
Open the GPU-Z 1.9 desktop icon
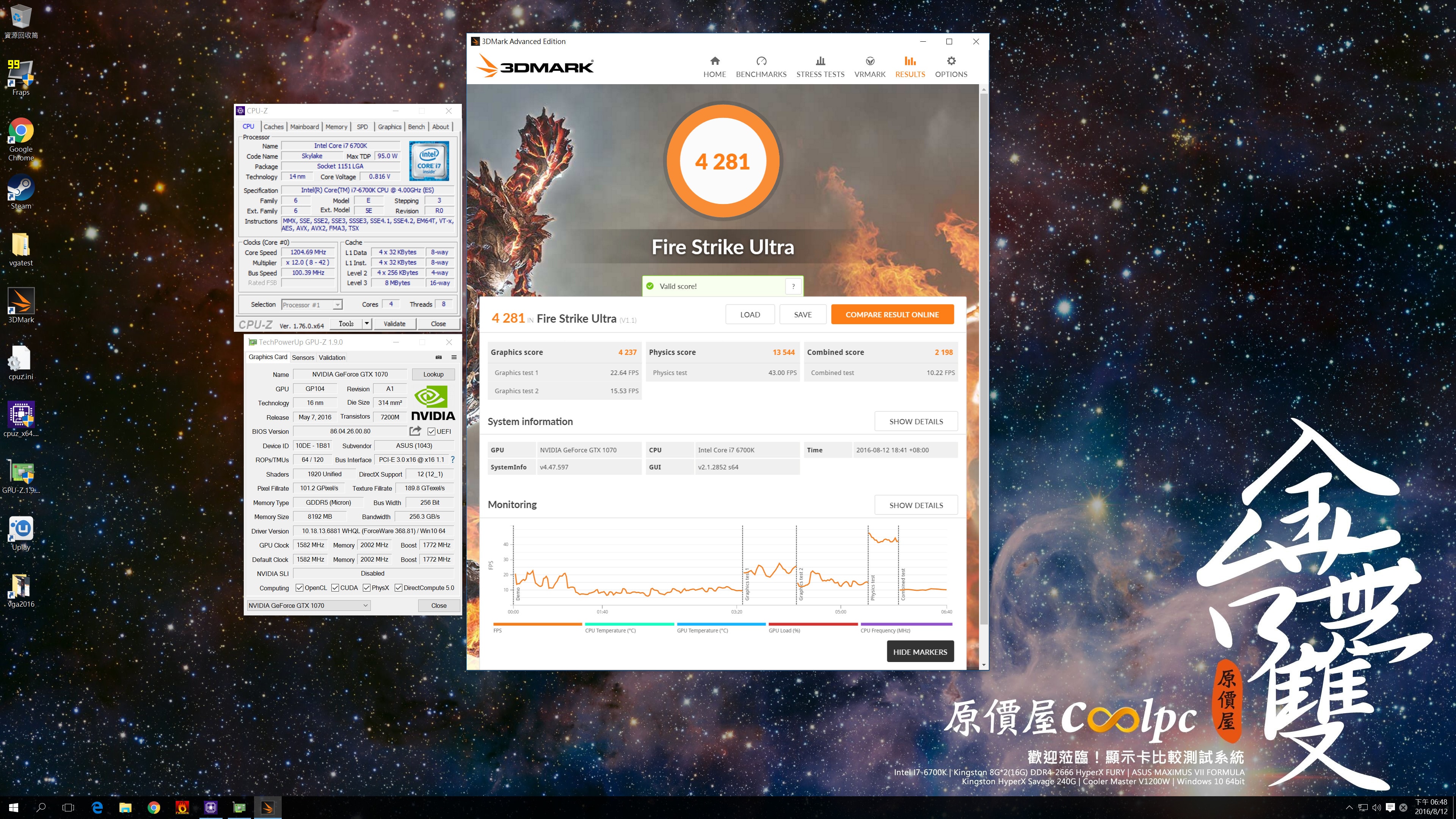(x=21, y=476)
